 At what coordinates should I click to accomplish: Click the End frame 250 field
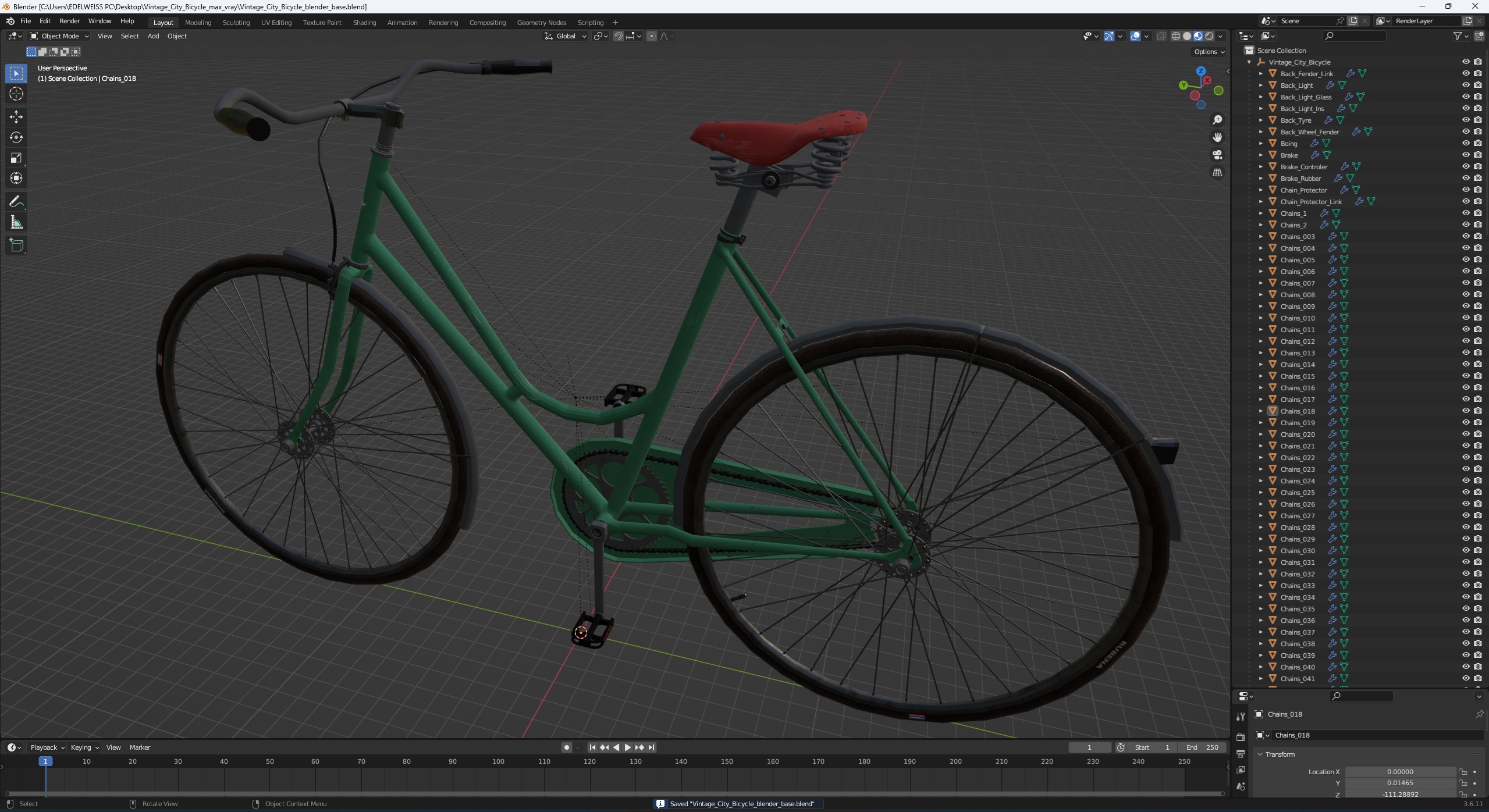pyautogui.click(x=1202, y=747)
